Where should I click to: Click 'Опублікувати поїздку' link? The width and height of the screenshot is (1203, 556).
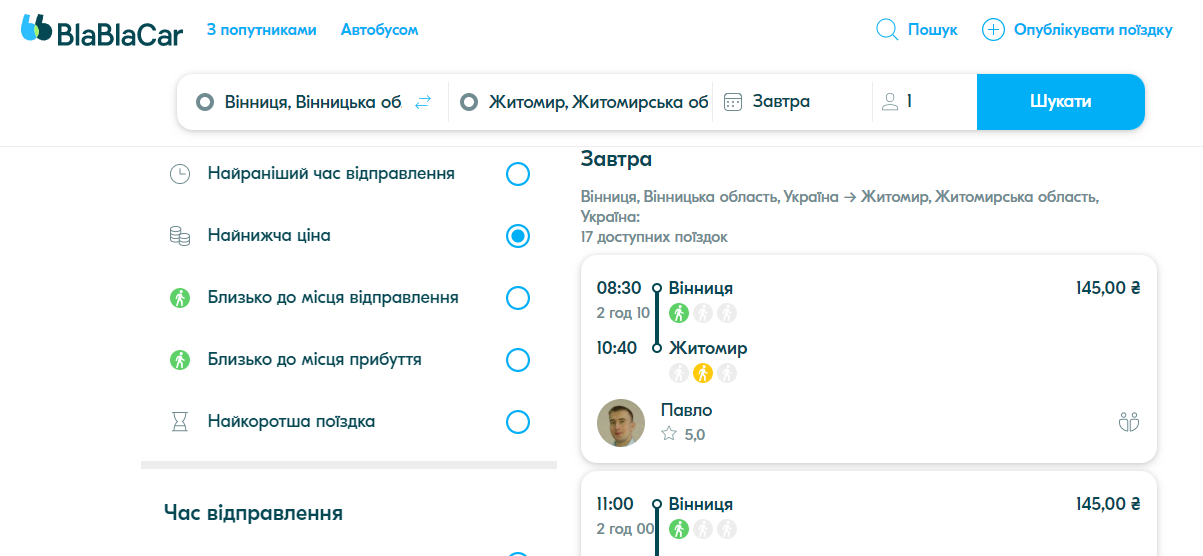pyautogui.click(x=1092, y=30)
